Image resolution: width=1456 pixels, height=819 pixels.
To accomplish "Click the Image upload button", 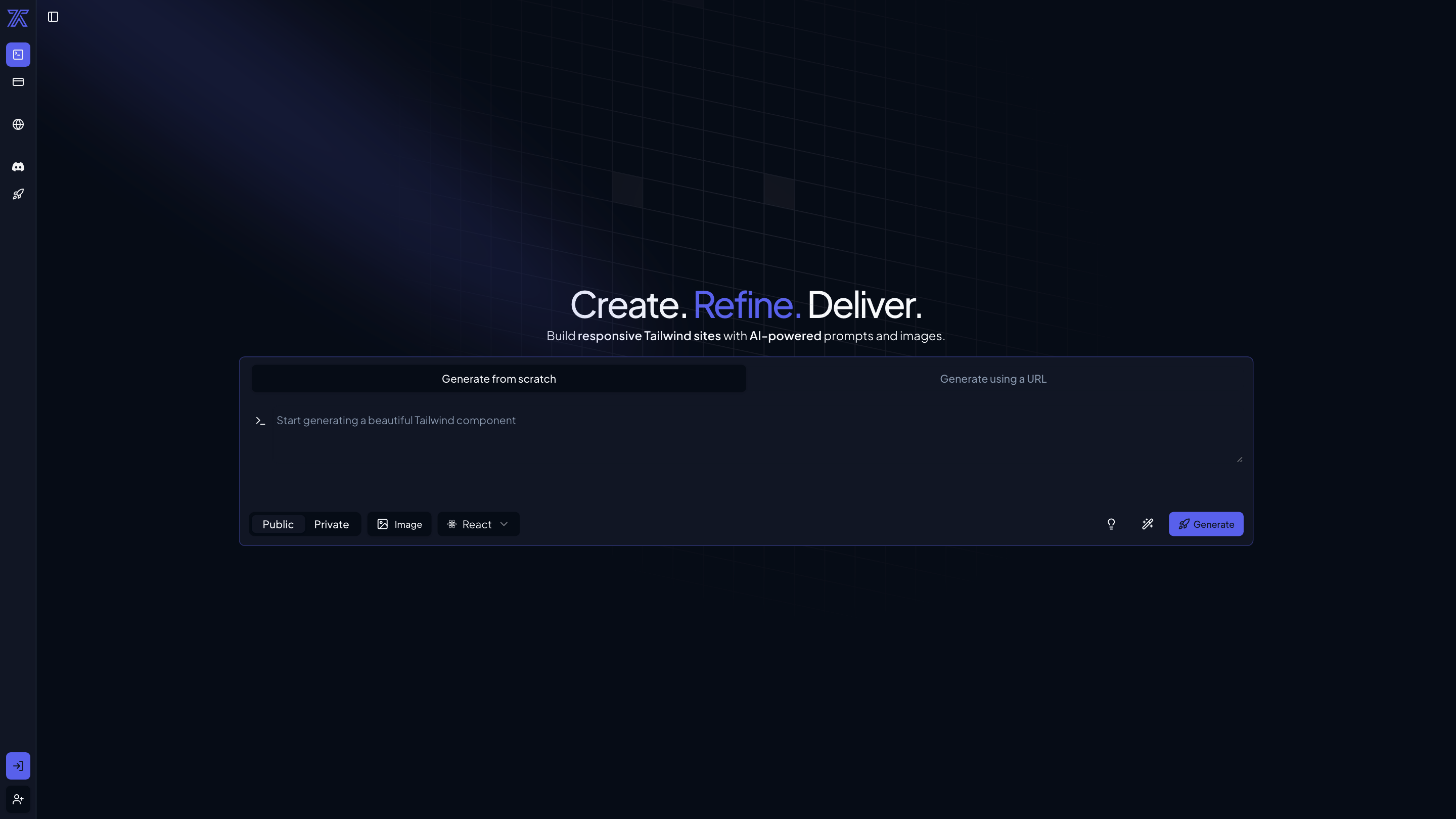I will (x=399, y=525).
